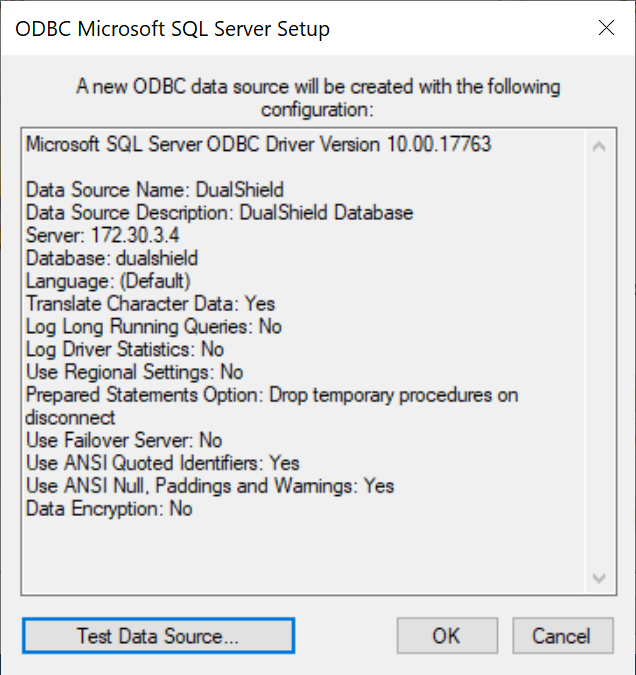Viewport: 636px width, 675px height.
Task: Click the Use Failover Server line
Action: [x=124, y=440]
